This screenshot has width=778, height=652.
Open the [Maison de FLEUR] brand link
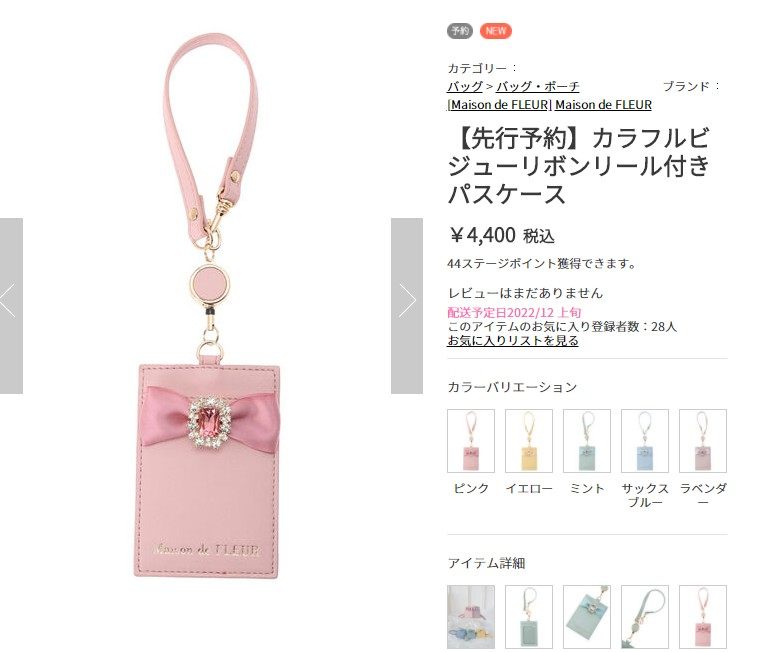click(x=499, y=105)
